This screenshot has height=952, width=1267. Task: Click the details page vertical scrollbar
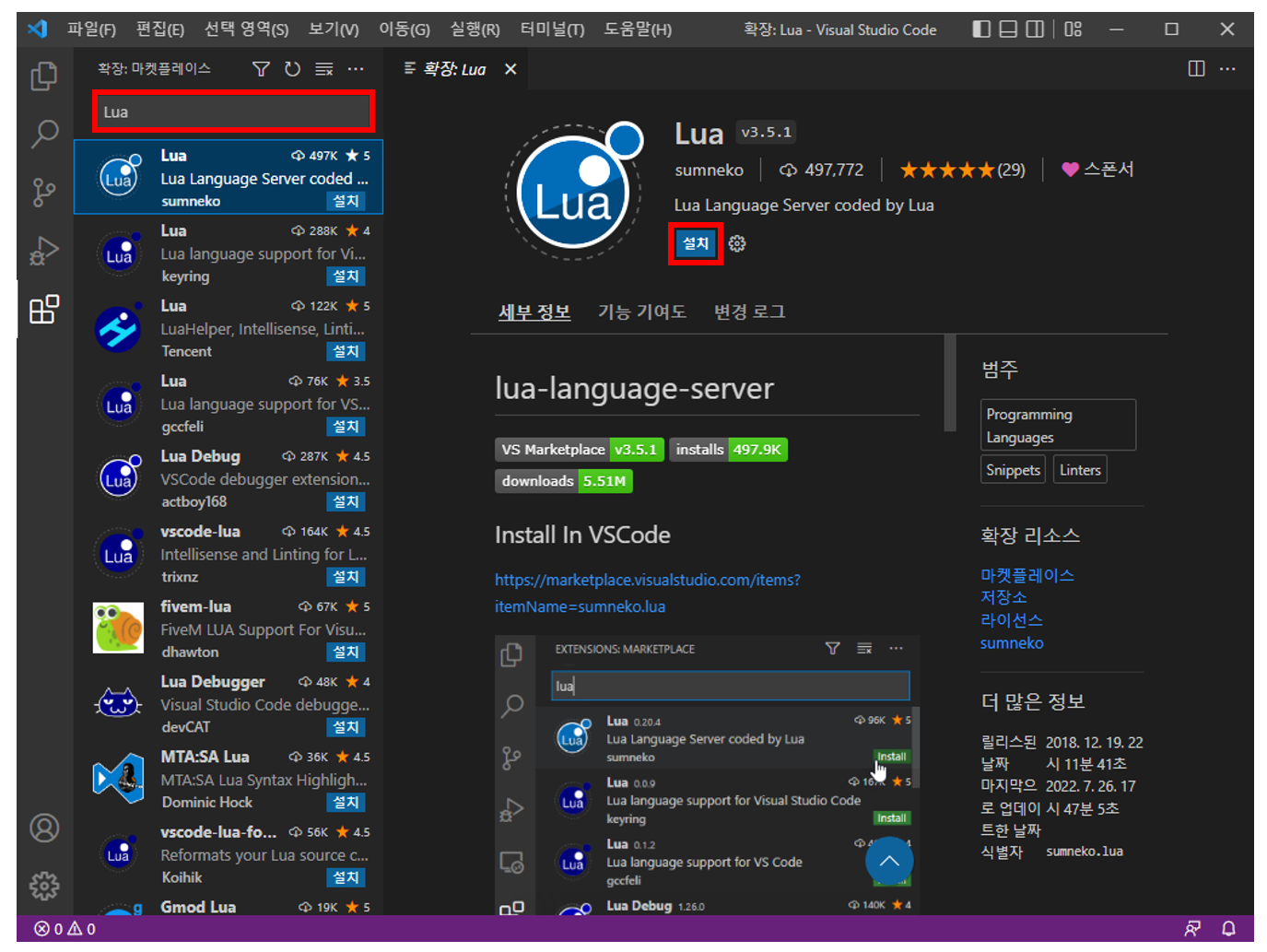pos(950,382)
